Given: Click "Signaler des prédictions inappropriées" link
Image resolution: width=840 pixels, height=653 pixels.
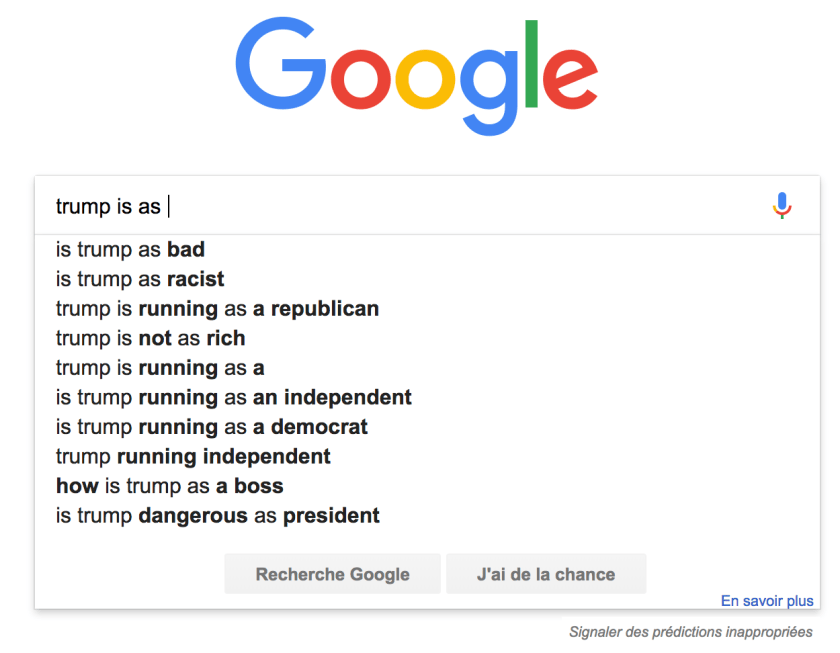Looking at the screenshot, I should (691, 632).
